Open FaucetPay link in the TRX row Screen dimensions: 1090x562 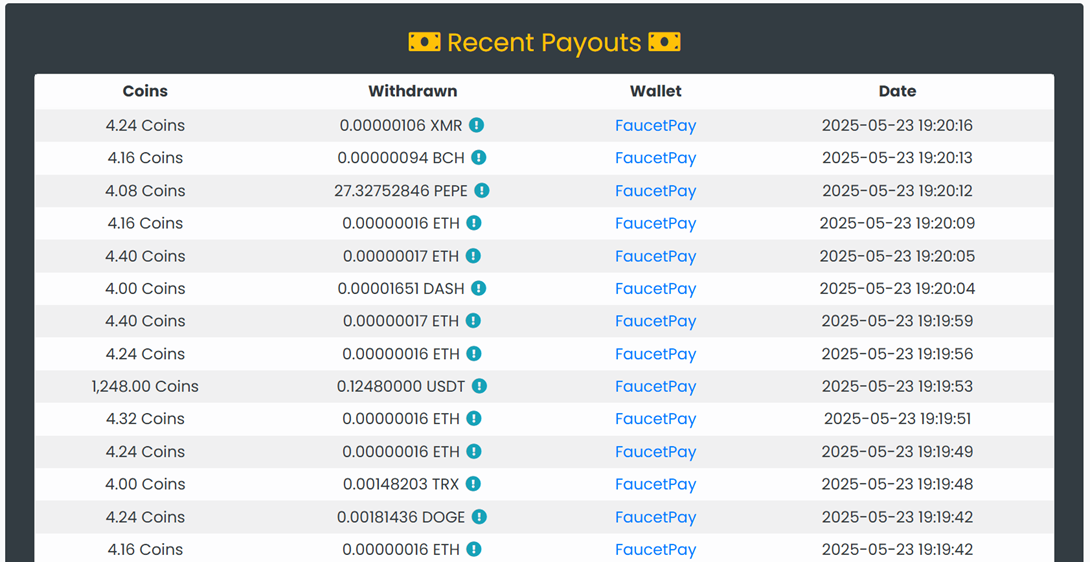pyautogui.click(x=655, y=485)
